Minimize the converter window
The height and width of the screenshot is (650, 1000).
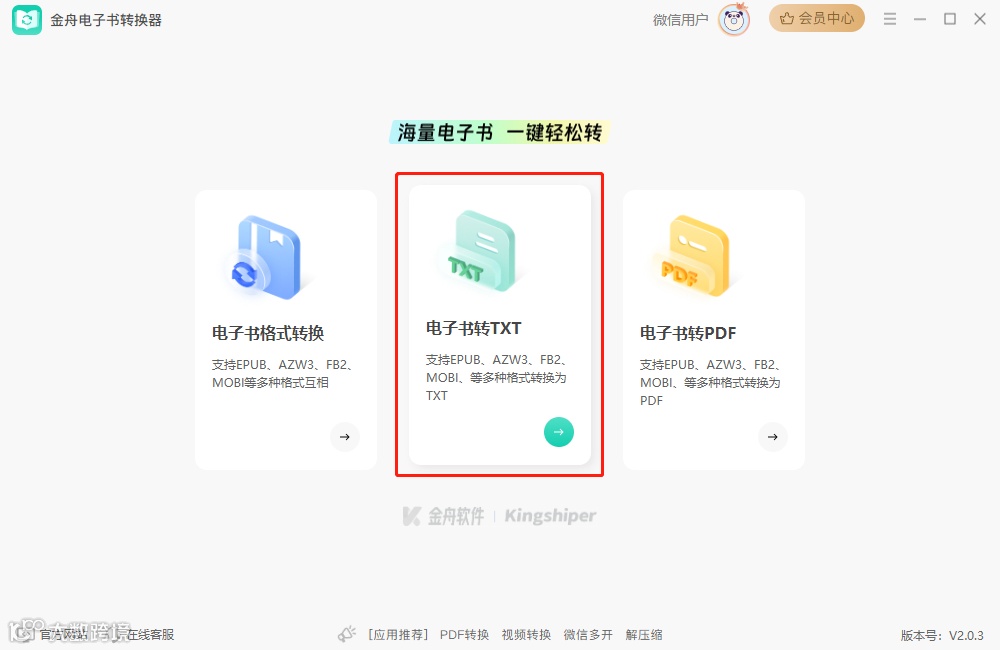click(x=920, y=19)
